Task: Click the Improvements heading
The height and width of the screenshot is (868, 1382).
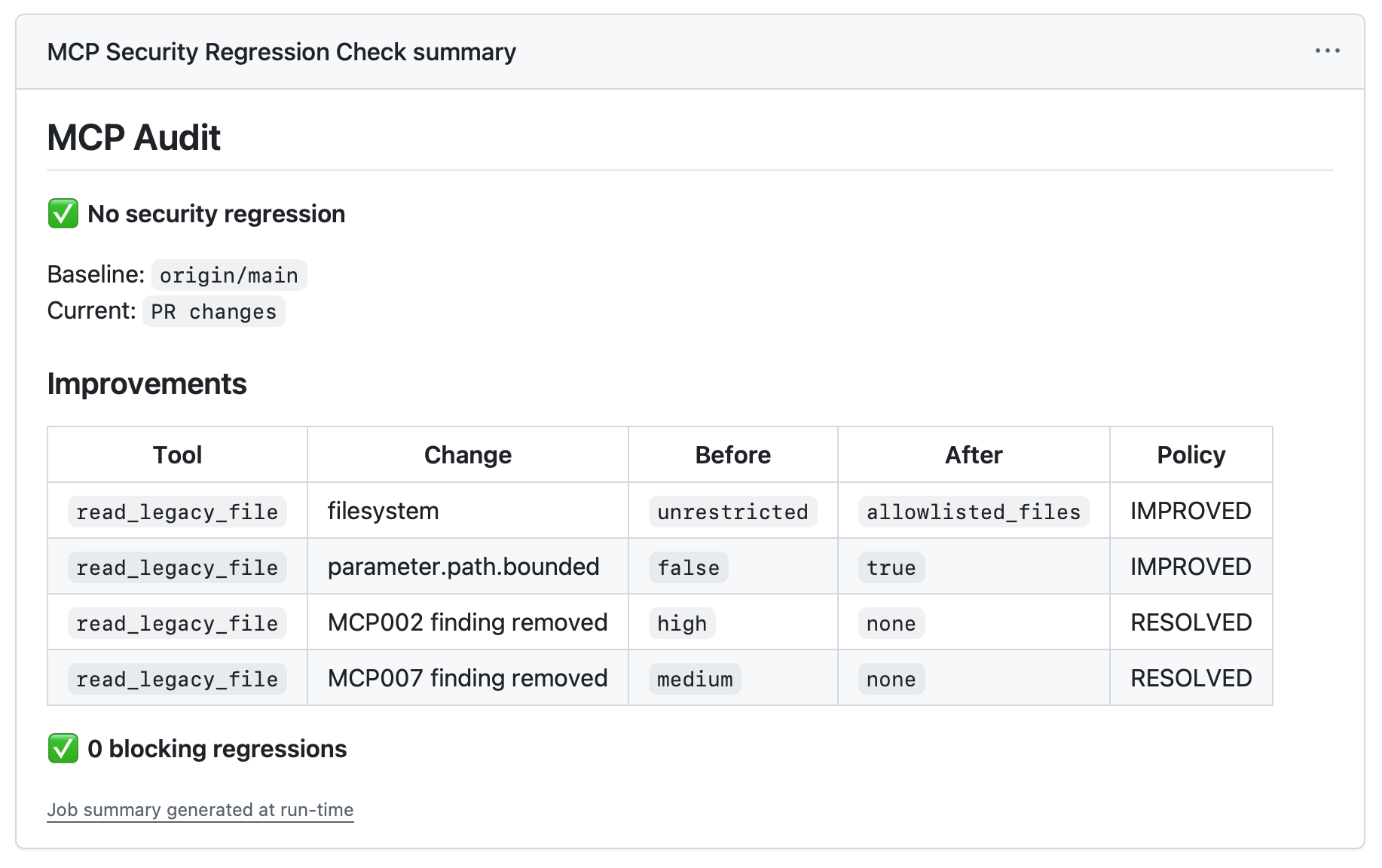Action: point(147,384)
